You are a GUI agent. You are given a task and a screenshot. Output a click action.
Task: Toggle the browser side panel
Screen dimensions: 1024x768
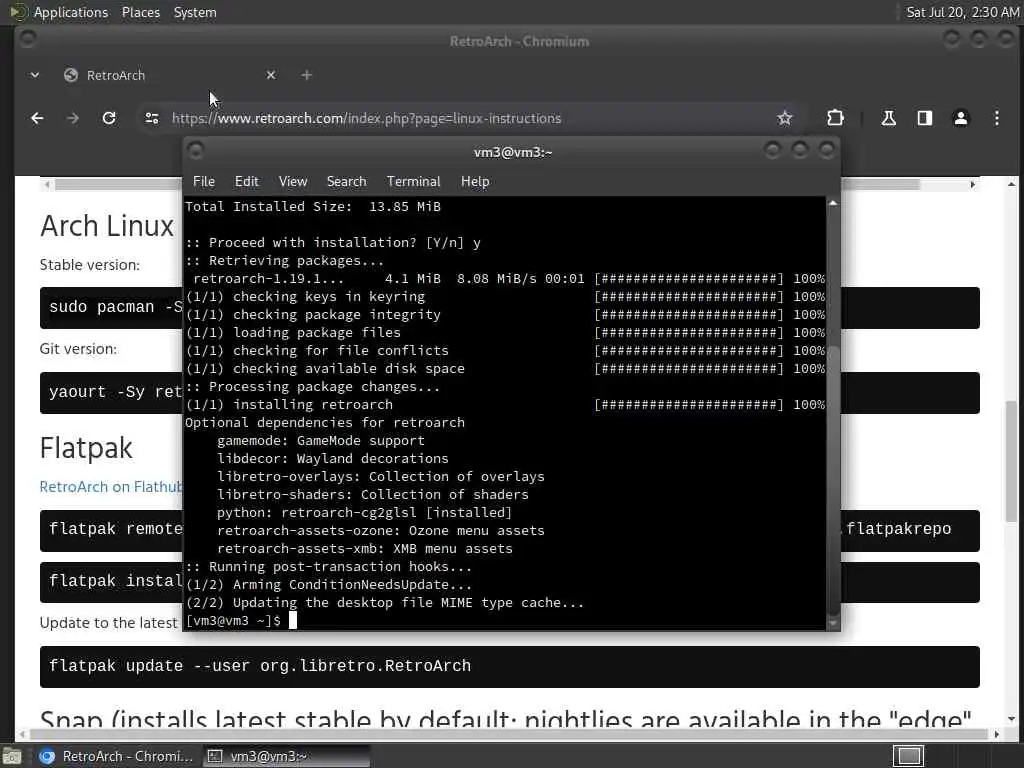pos(925,118)
